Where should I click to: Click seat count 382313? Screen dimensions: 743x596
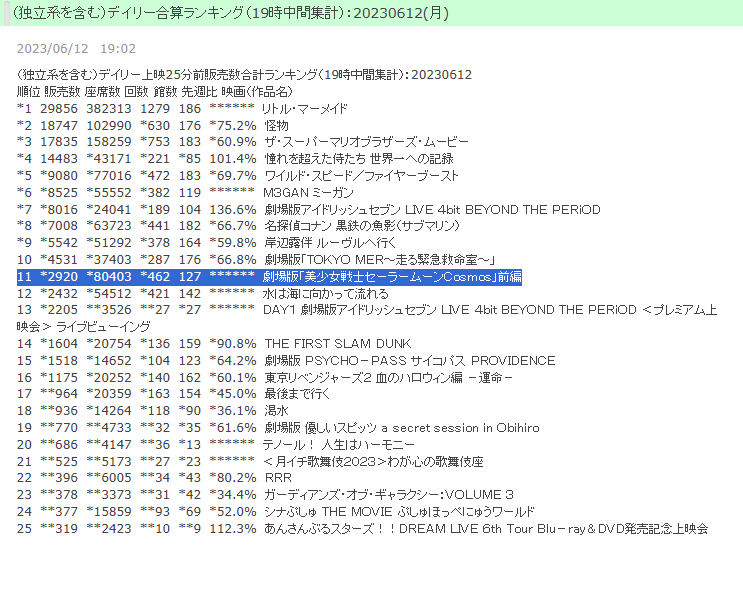109,108
